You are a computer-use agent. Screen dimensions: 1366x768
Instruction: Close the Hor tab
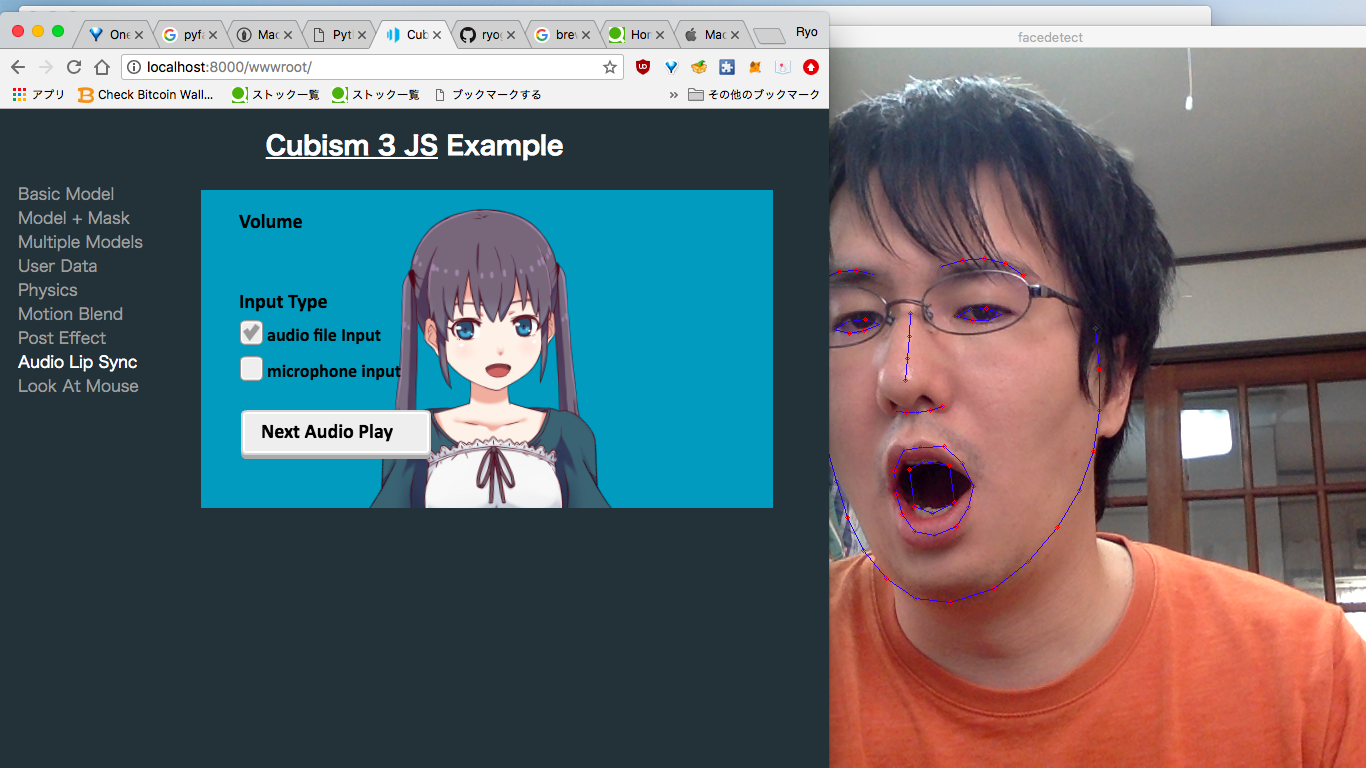[x=662, y=35]
